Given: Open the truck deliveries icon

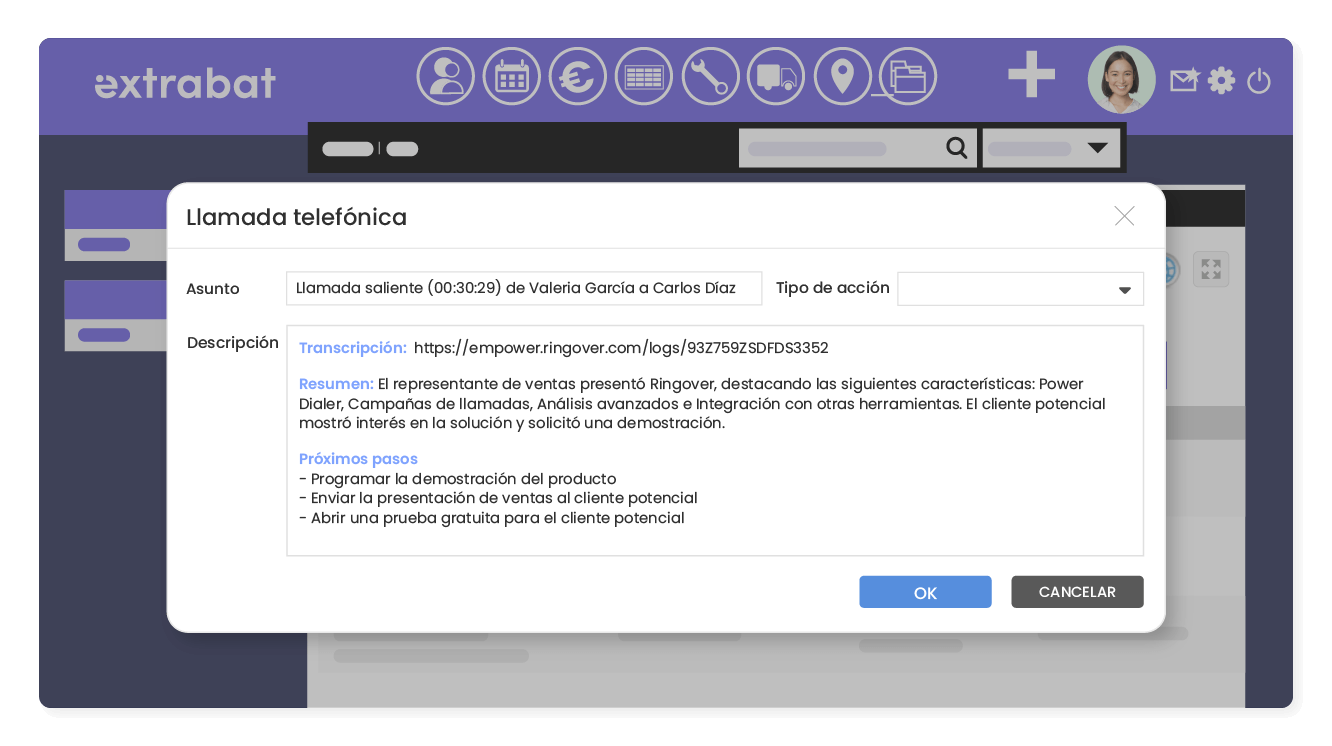Looking at the screenshot, I should 776,75.
